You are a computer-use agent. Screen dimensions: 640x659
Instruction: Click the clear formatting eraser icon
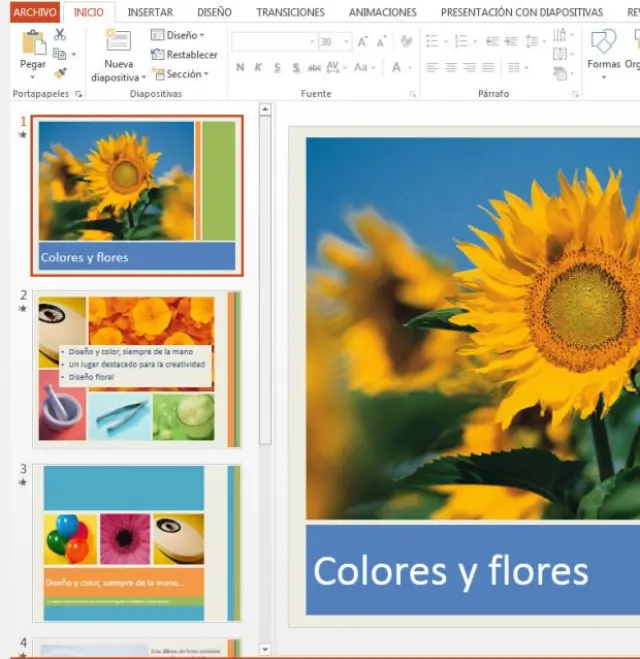[x=405, y=42]
